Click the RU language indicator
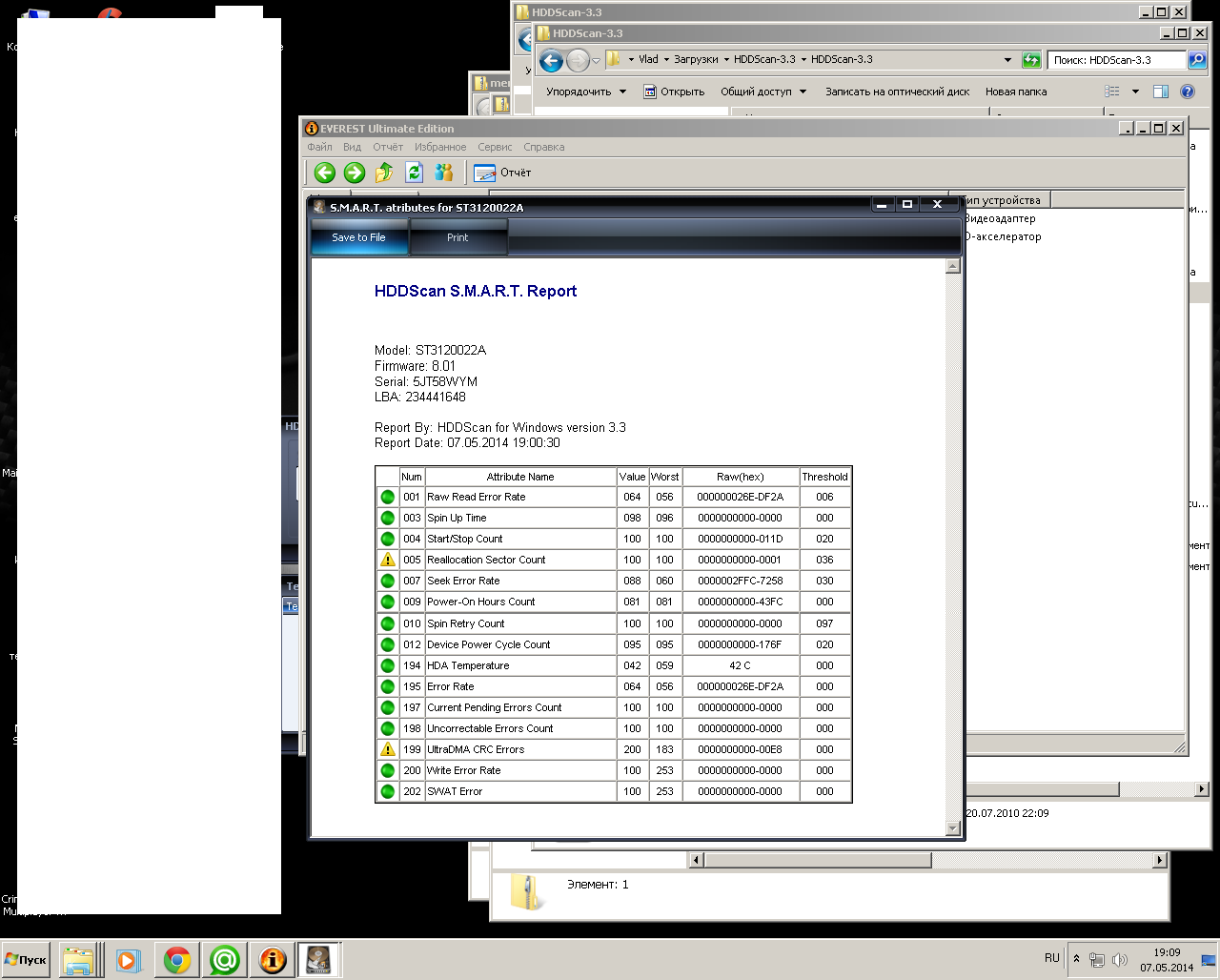The image size is (1220, 980). (x=1052, y=958)
